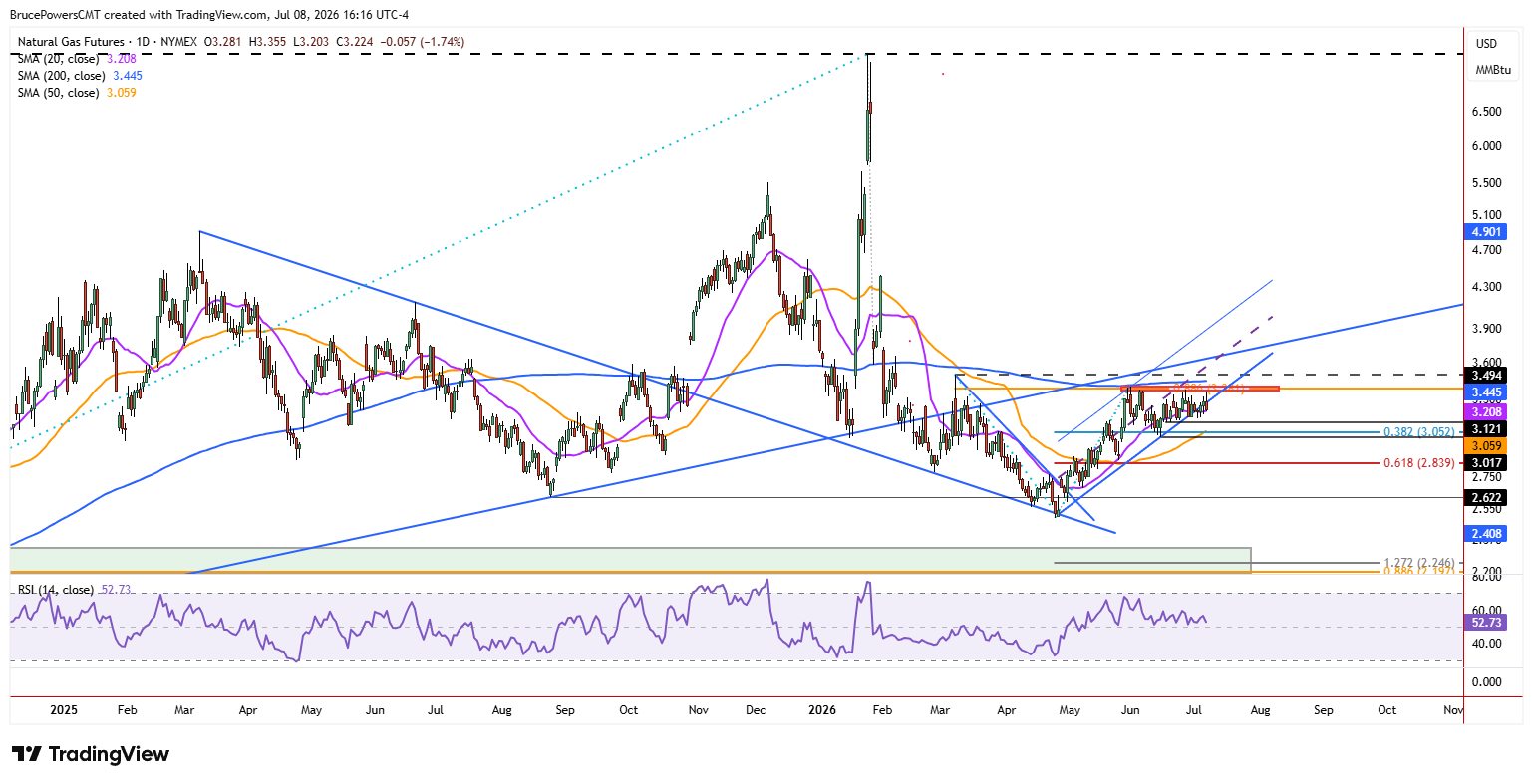
Task: Click the 2026 year label on time axis
Action: (x=822, y=710)
